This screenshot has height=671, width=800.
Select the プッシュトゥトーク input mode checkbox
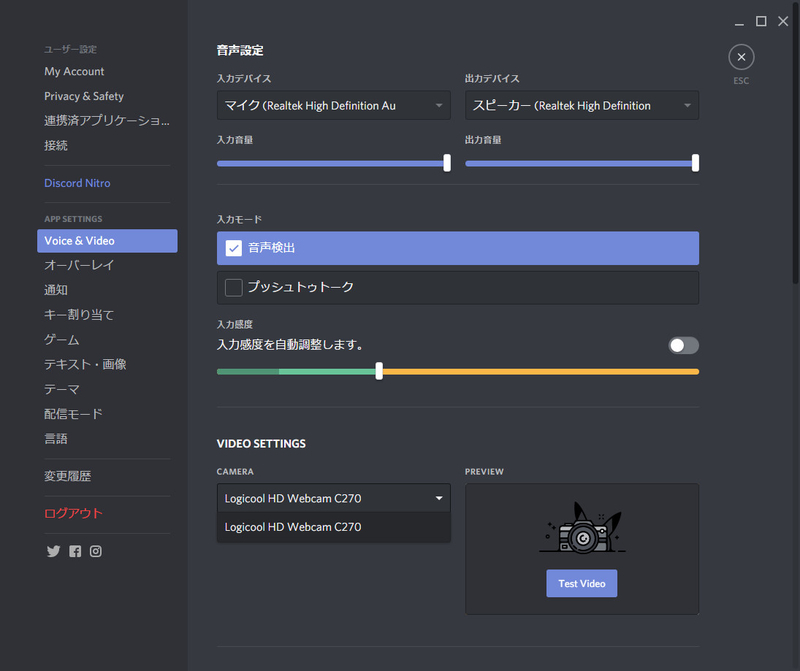pos(234,287)
